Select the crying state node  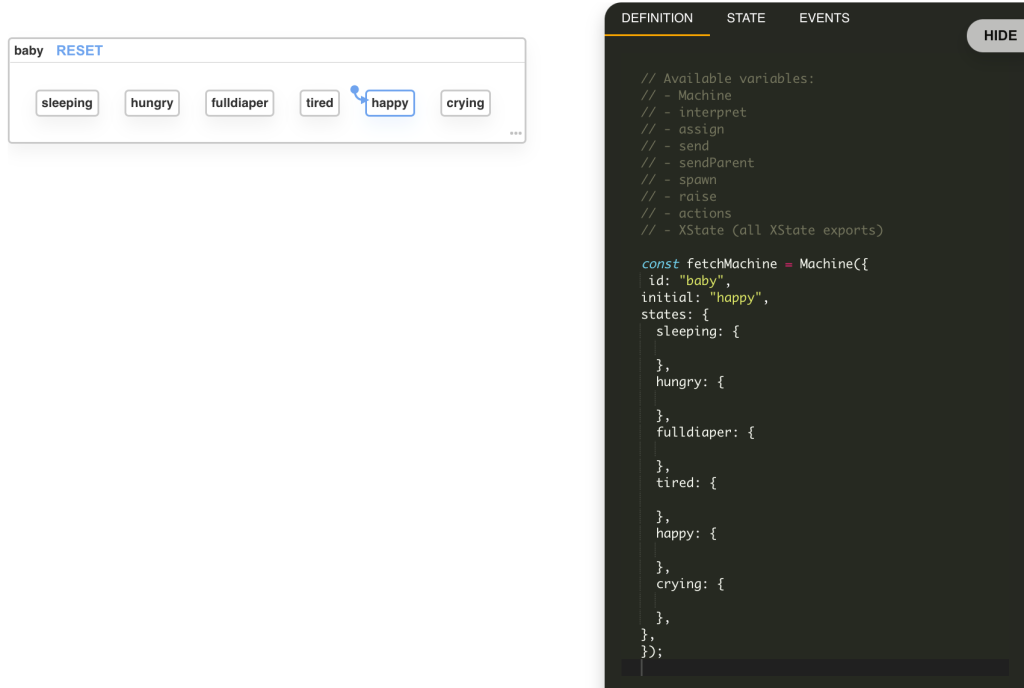point(466,103)
